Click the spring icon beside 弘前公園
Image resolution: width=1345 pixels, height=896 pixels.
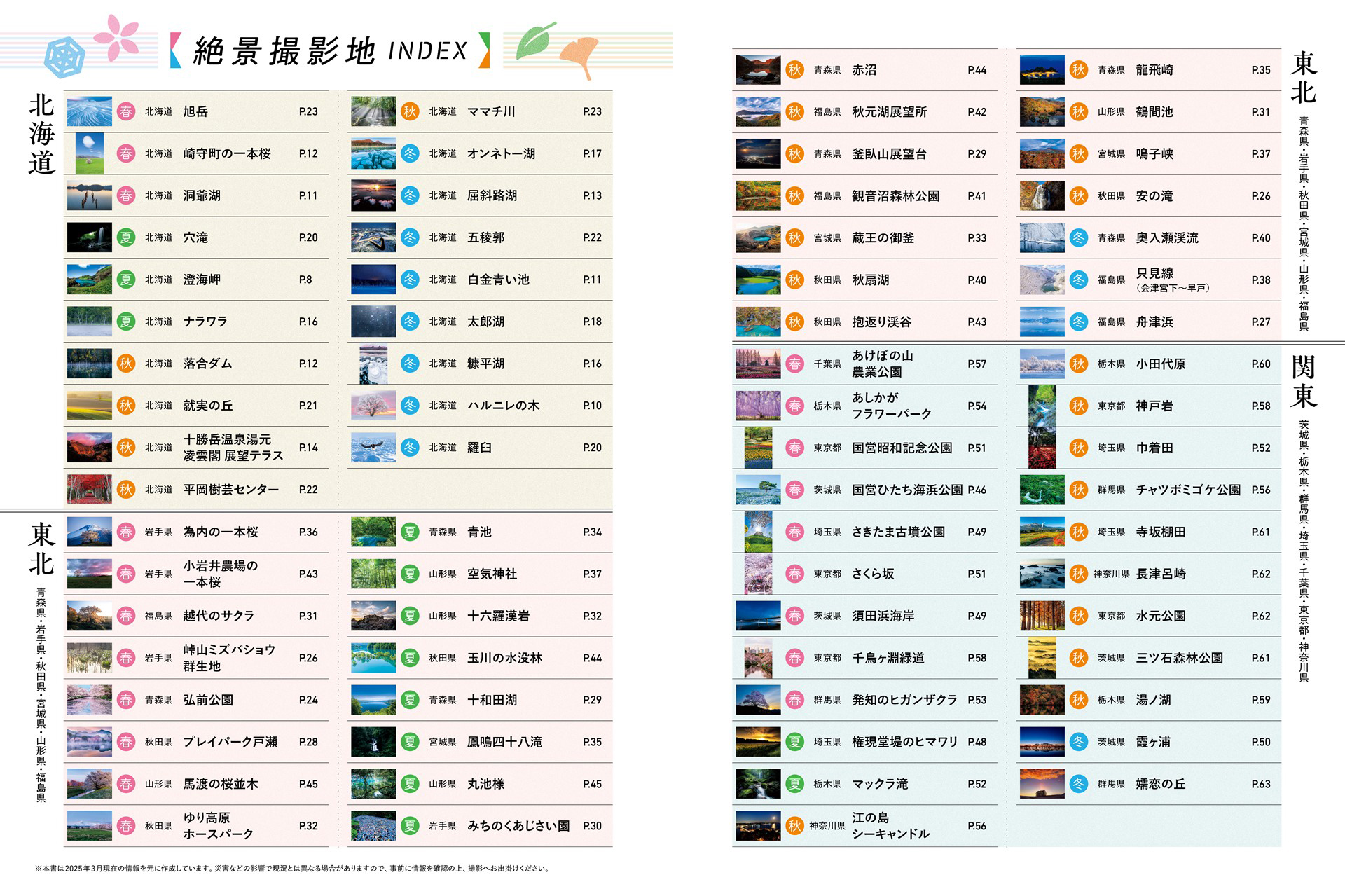(x=125, y=700)
